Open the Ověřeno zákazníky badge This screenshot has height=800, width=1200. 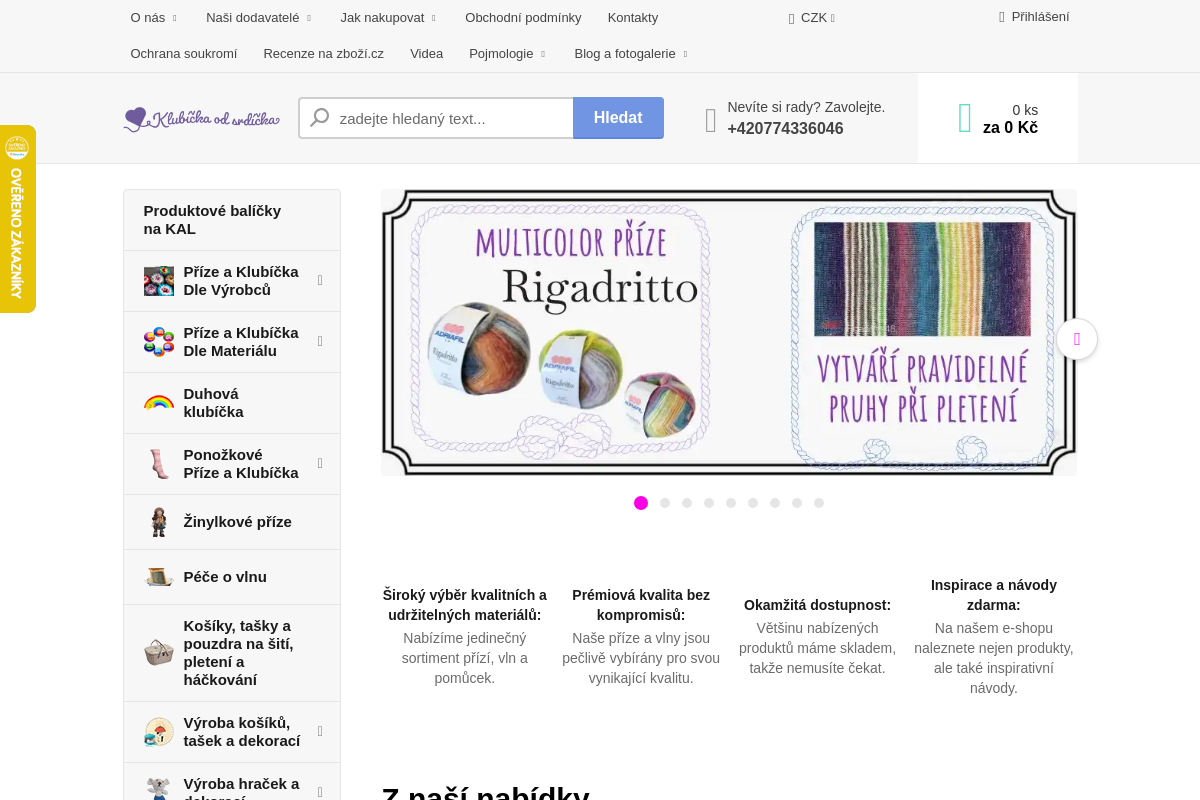tap(17, 219)
